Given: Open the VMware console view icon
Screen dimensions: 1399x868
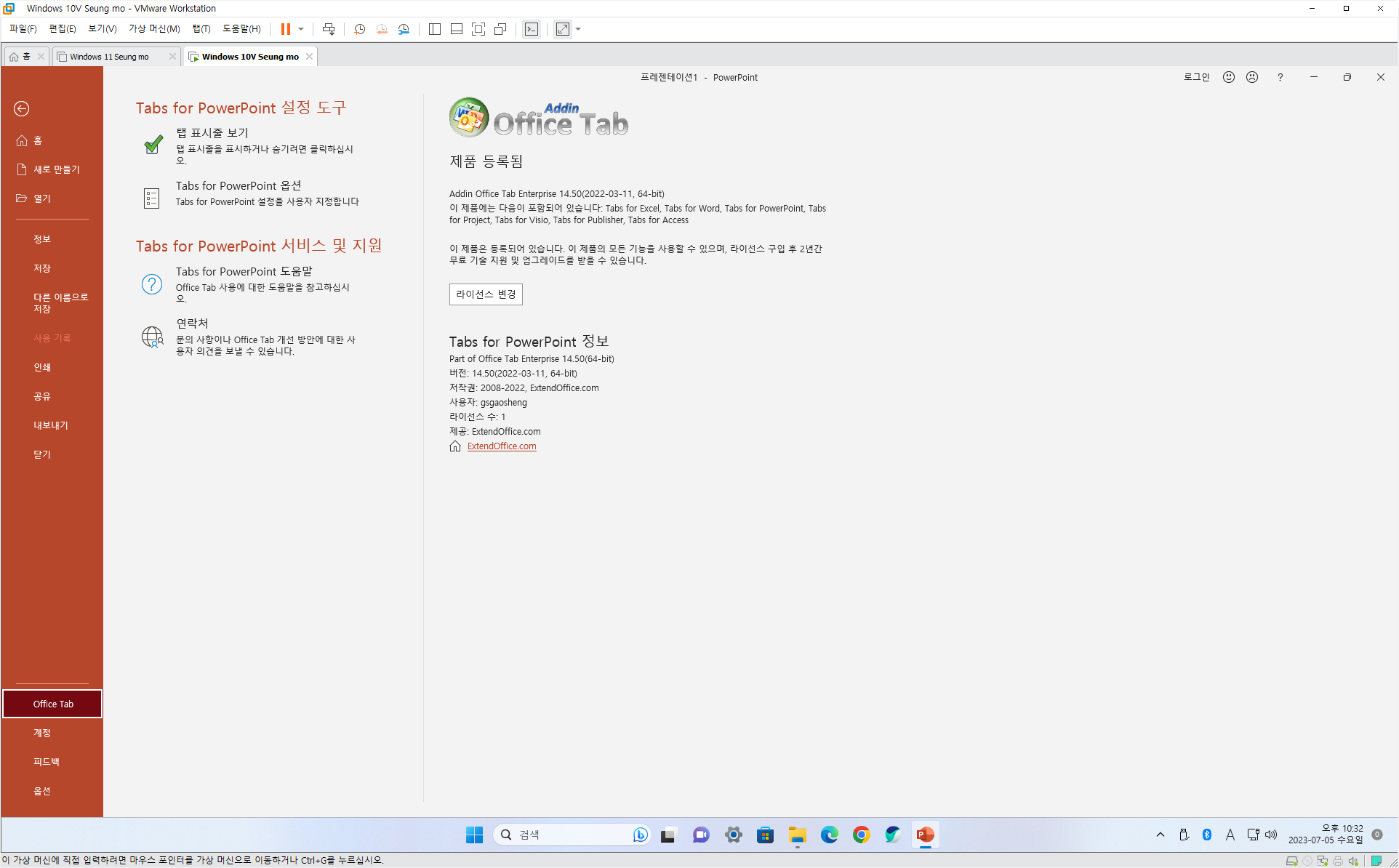Looking at the screenshot, I should point(532,29).
